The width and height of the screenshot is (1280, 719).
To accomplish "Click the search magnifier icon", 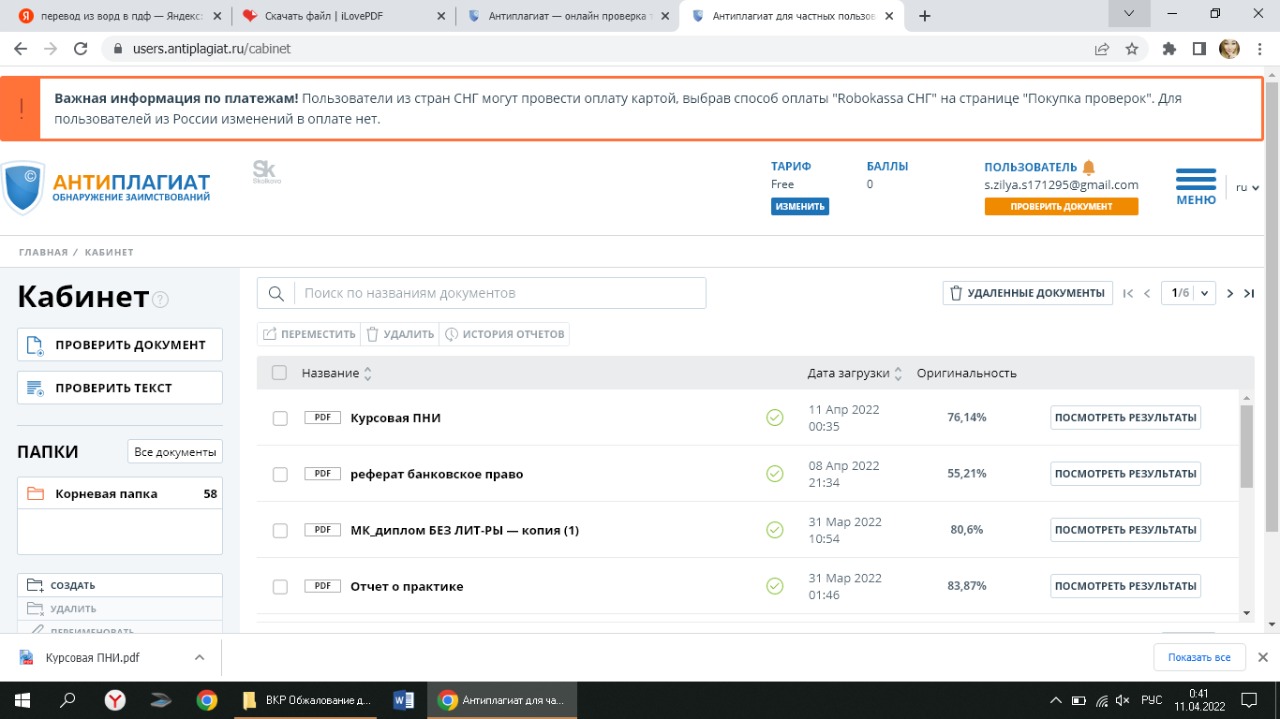I will (275, 293).
